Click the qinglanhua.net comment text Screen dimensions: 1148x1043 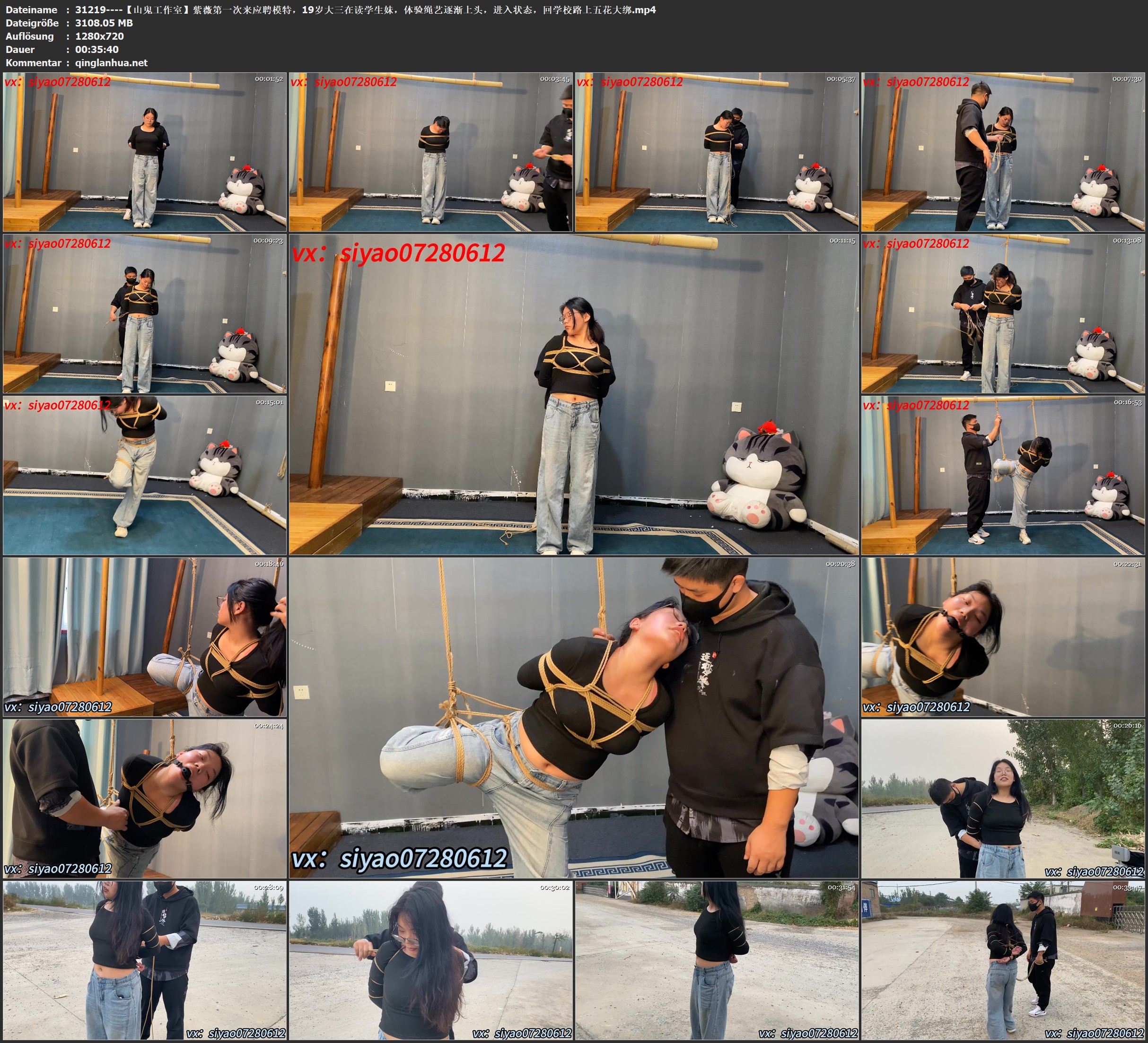click(x=111, y=62)
